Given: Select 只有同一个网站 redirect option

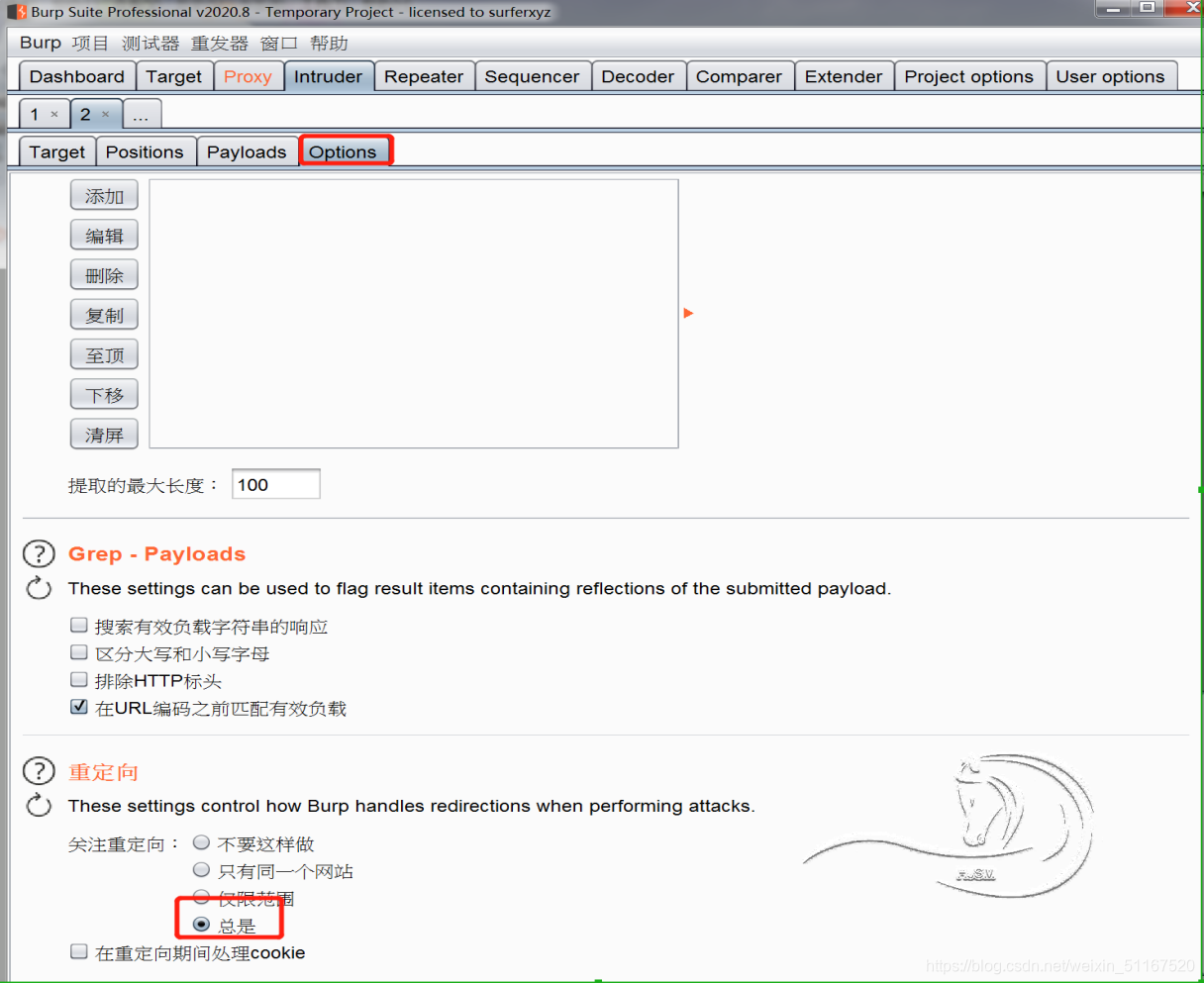Looking at the screenshot, I should [x=201, y=870].
